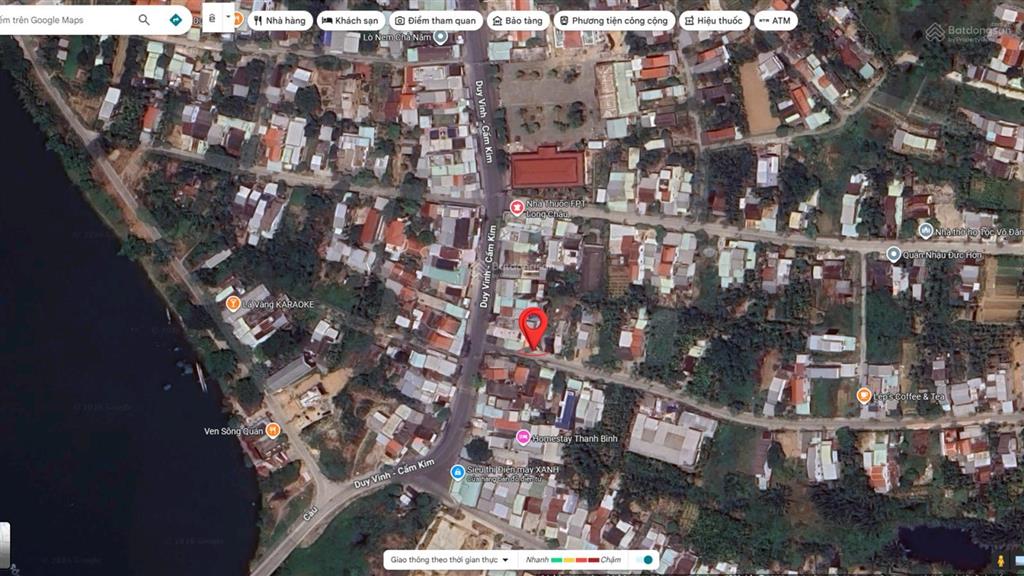
Task: Expand the Giao thông theo thời gian thực dropdown
Action: click(x=505, y=560)
